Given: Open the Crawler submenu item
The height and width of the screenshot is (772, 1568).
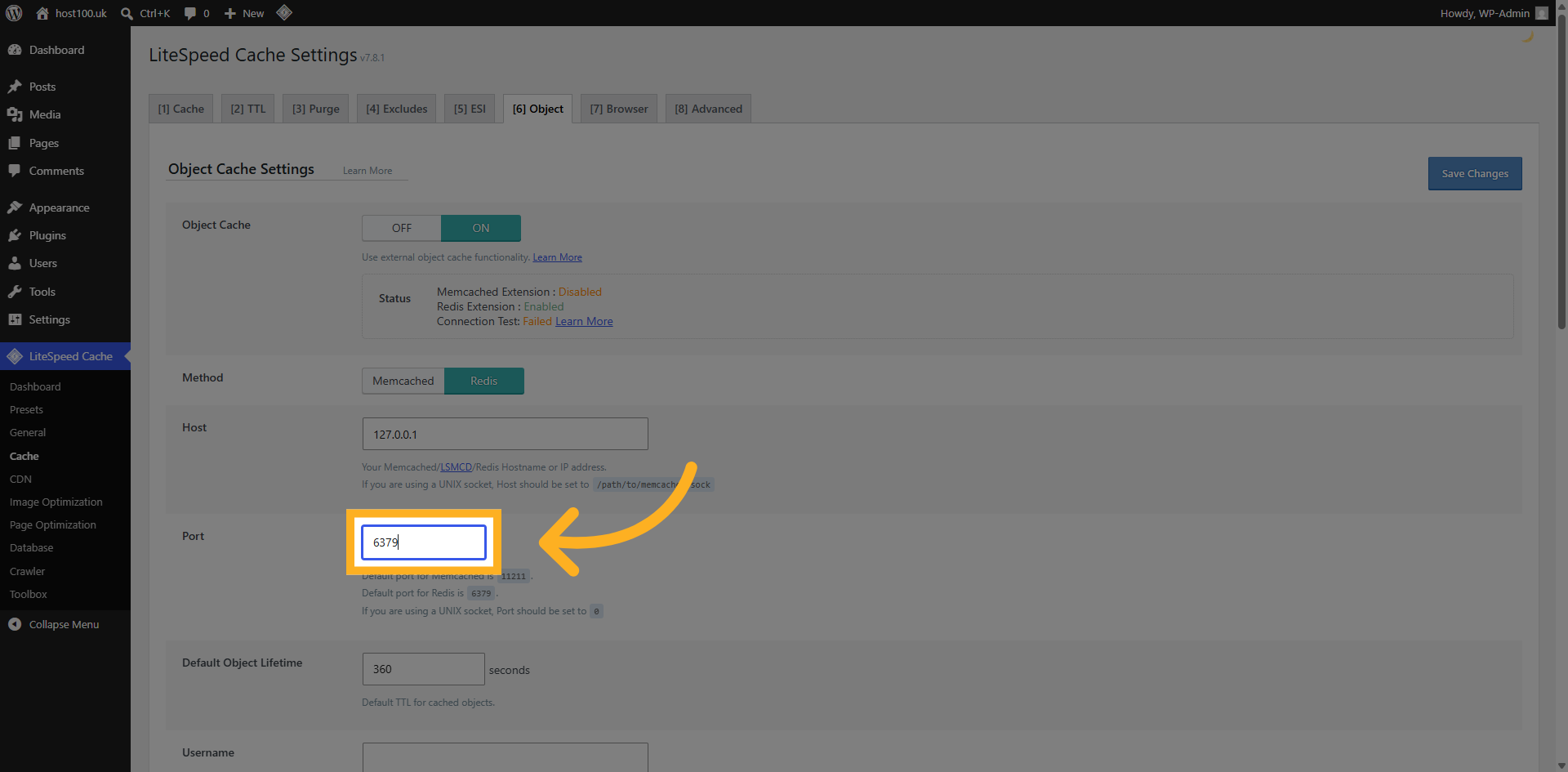Looking at the screenshot, I should (28, 571).
